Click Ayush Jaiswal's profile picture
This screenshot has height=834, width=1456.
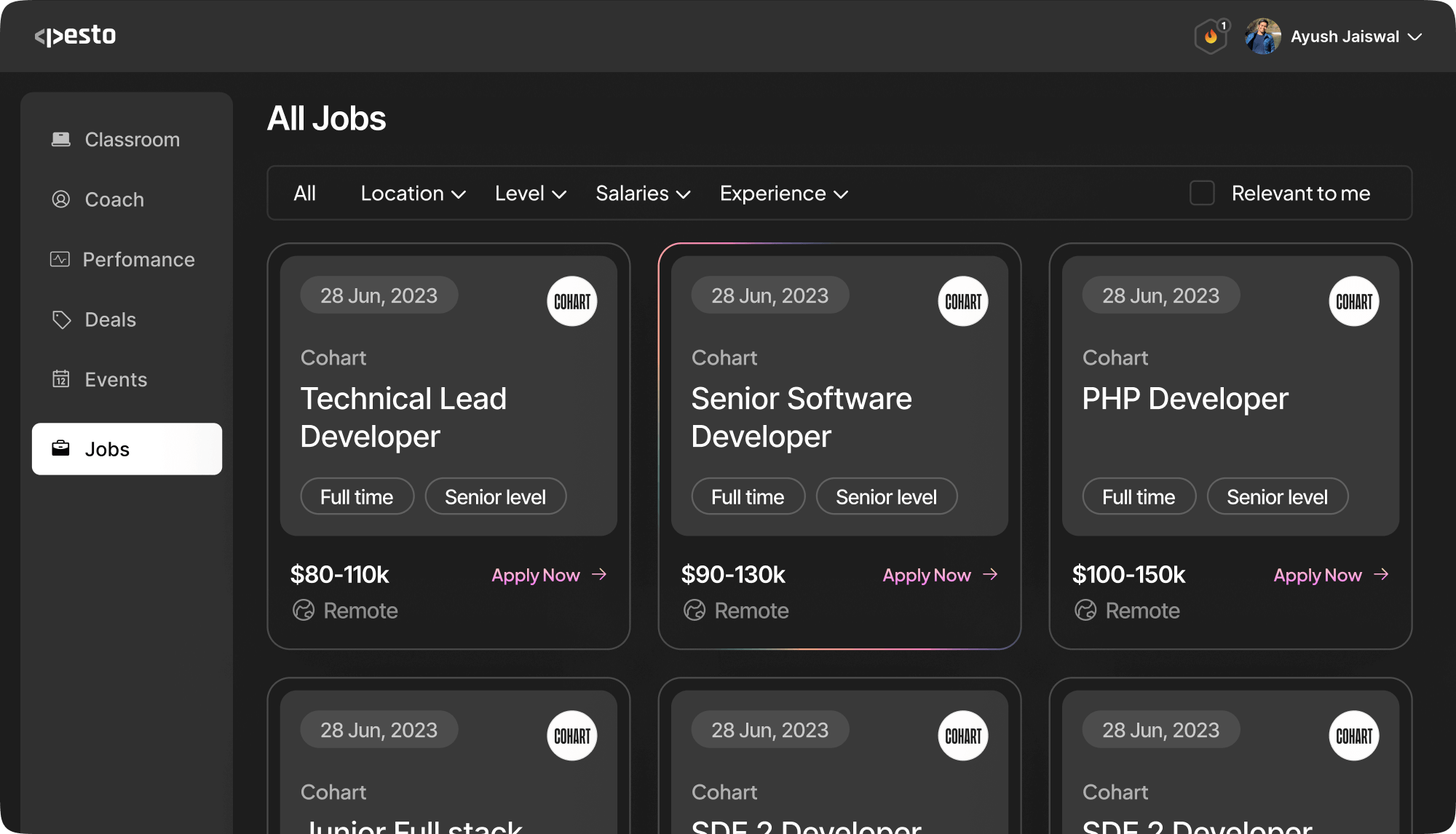(1264, 36)
